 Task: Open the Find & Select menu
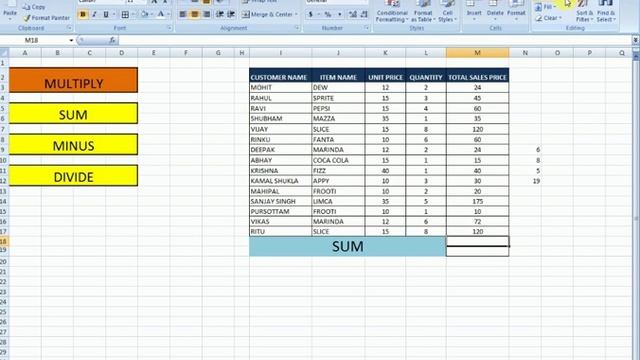tap(606, 11)
